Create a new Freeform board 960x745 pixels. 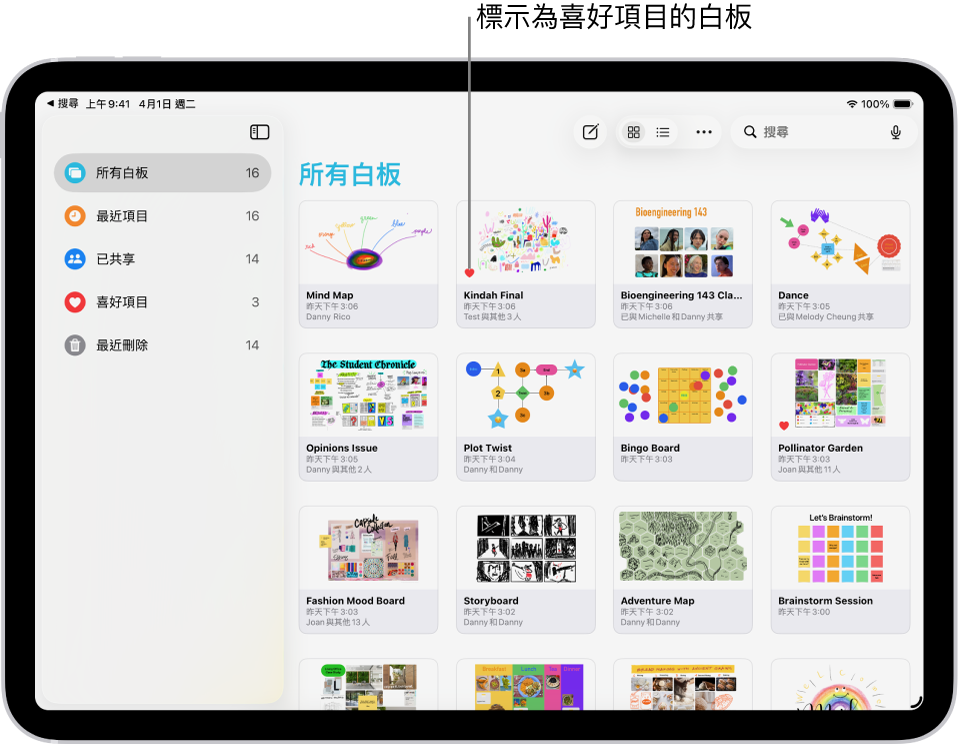(x=590, y=131)
